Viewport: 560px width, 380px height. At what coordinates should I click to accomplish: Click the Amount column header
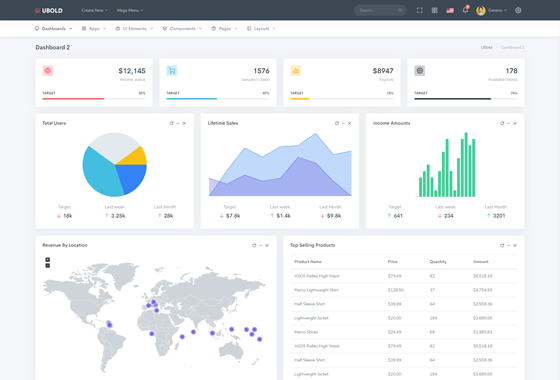481,262
